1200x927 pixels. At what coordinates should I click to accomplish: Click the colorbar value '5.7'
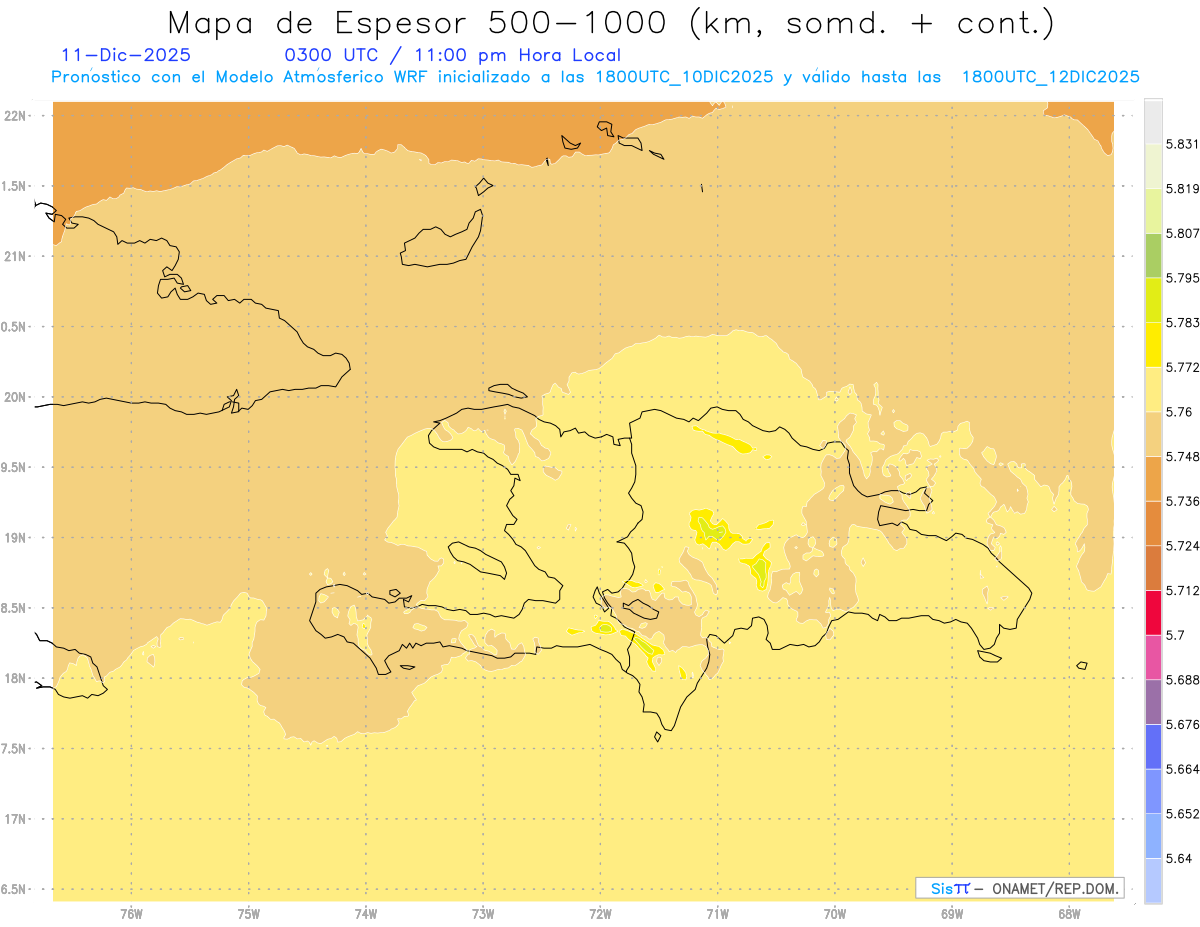(x=1175, y=634)
